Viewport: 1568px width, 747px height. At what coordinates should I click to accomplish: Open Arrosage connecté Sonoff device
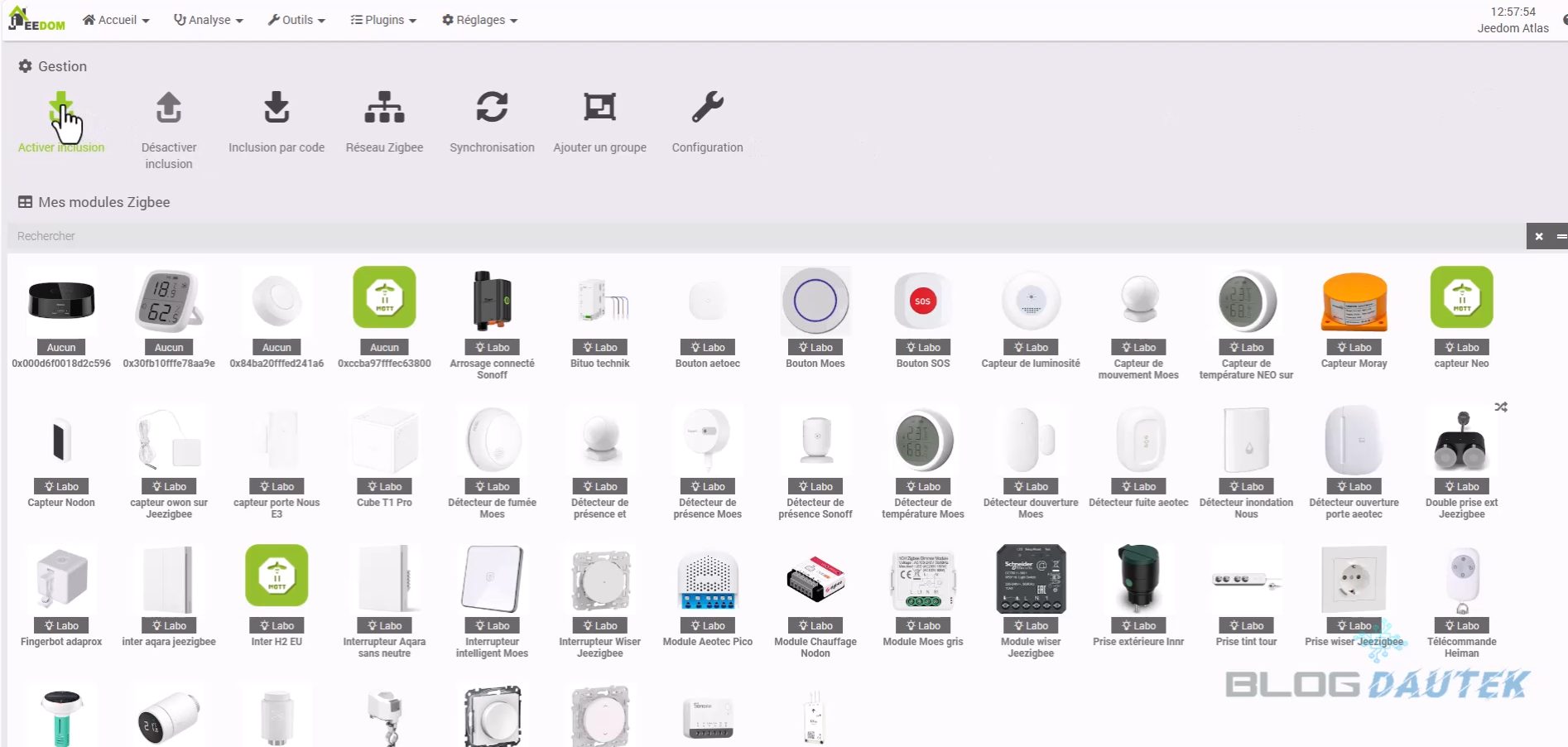[492, 302]
